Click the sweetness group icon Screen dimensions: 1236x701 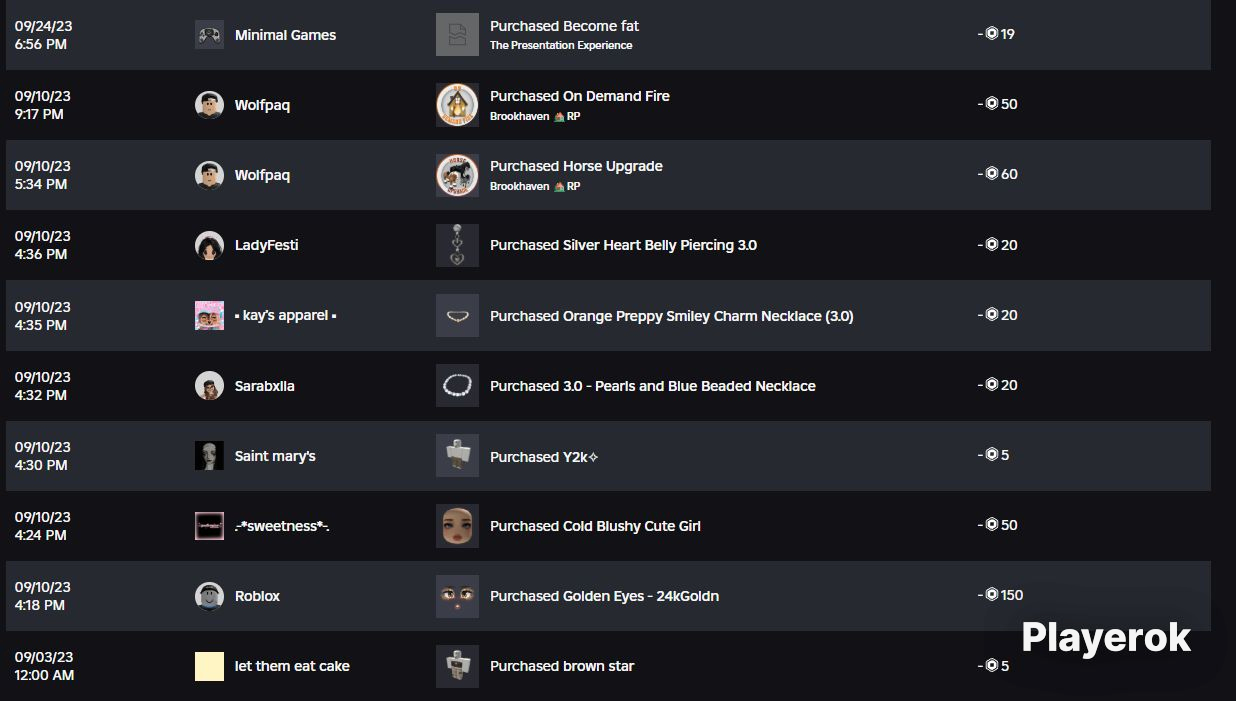point(209,526)
